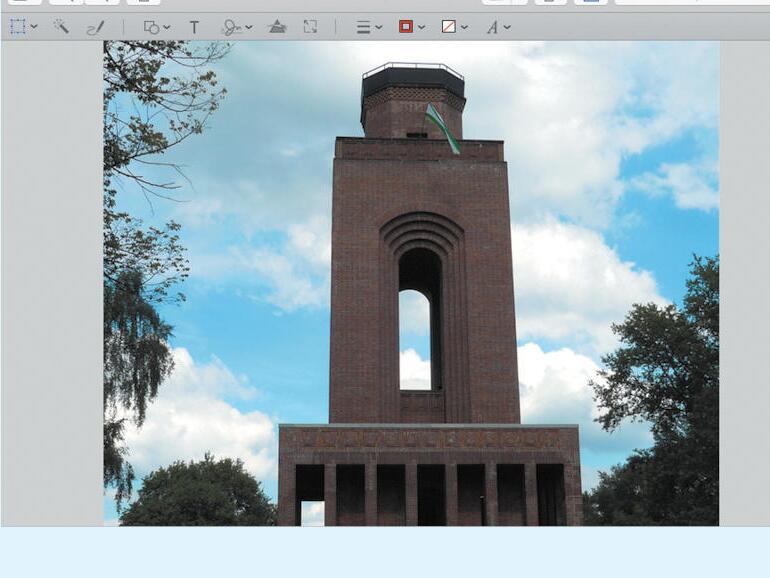Click the brick tower photo in the canvas
Image resolution: width=770 pixels, height=578 pixels.
pos(411,283)
